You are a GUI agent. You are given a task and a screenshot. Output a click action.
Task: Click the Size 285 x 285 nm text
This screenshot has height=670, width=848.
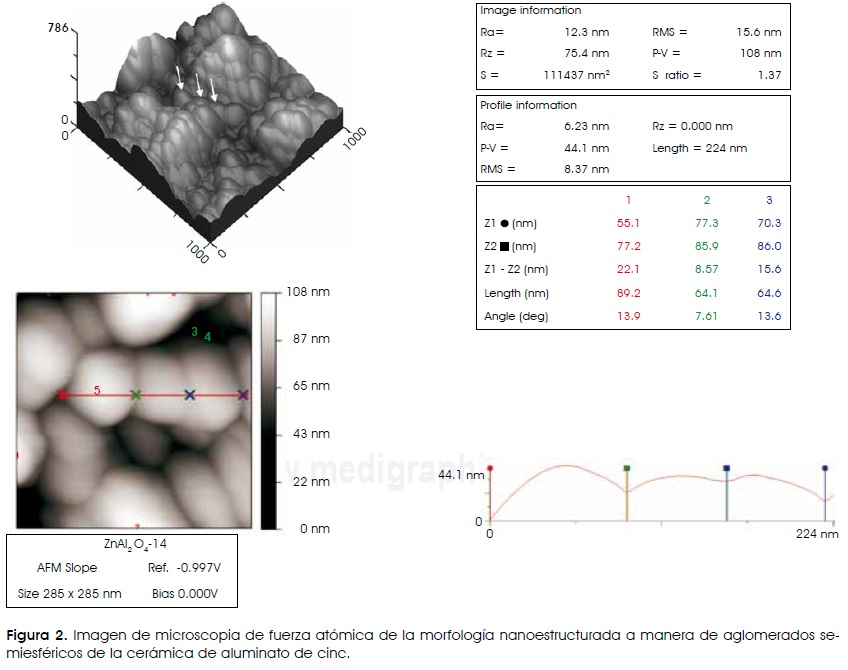point(70,593)
